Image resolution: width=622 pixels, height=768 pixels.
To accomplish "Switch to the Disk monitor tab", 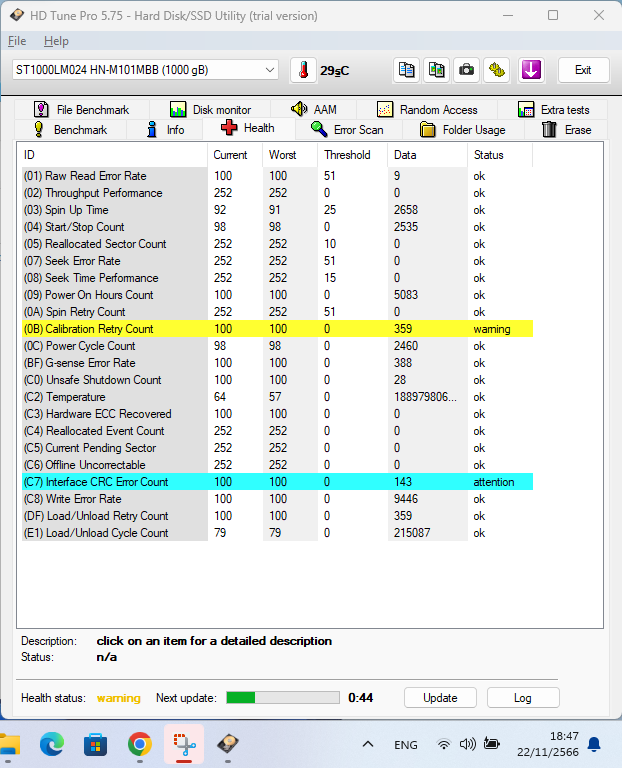I will pyautogui.click(x=211, y=110).
